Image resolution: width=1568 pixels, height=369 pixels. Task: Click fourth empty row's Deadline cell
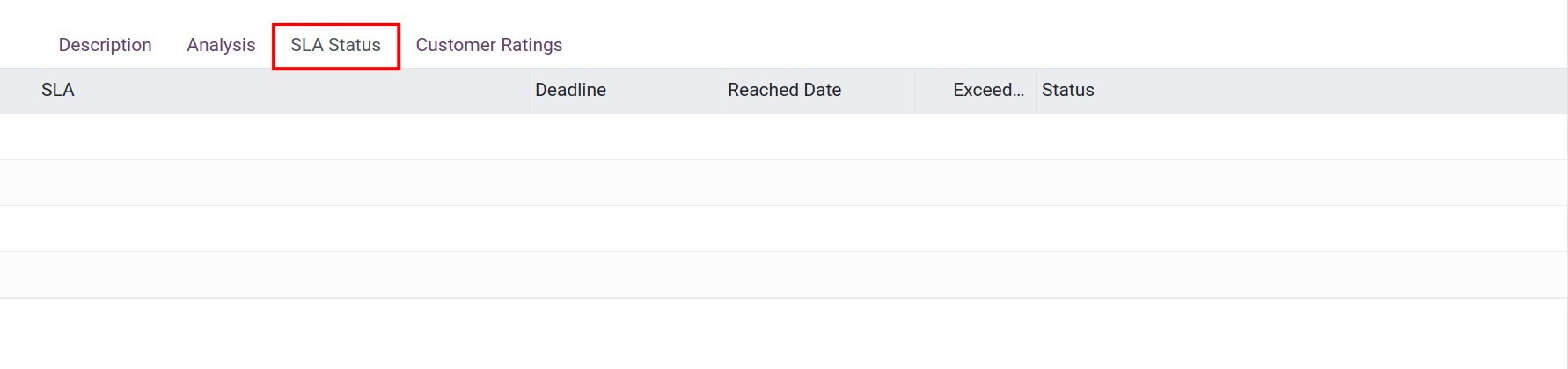[625, 274]
